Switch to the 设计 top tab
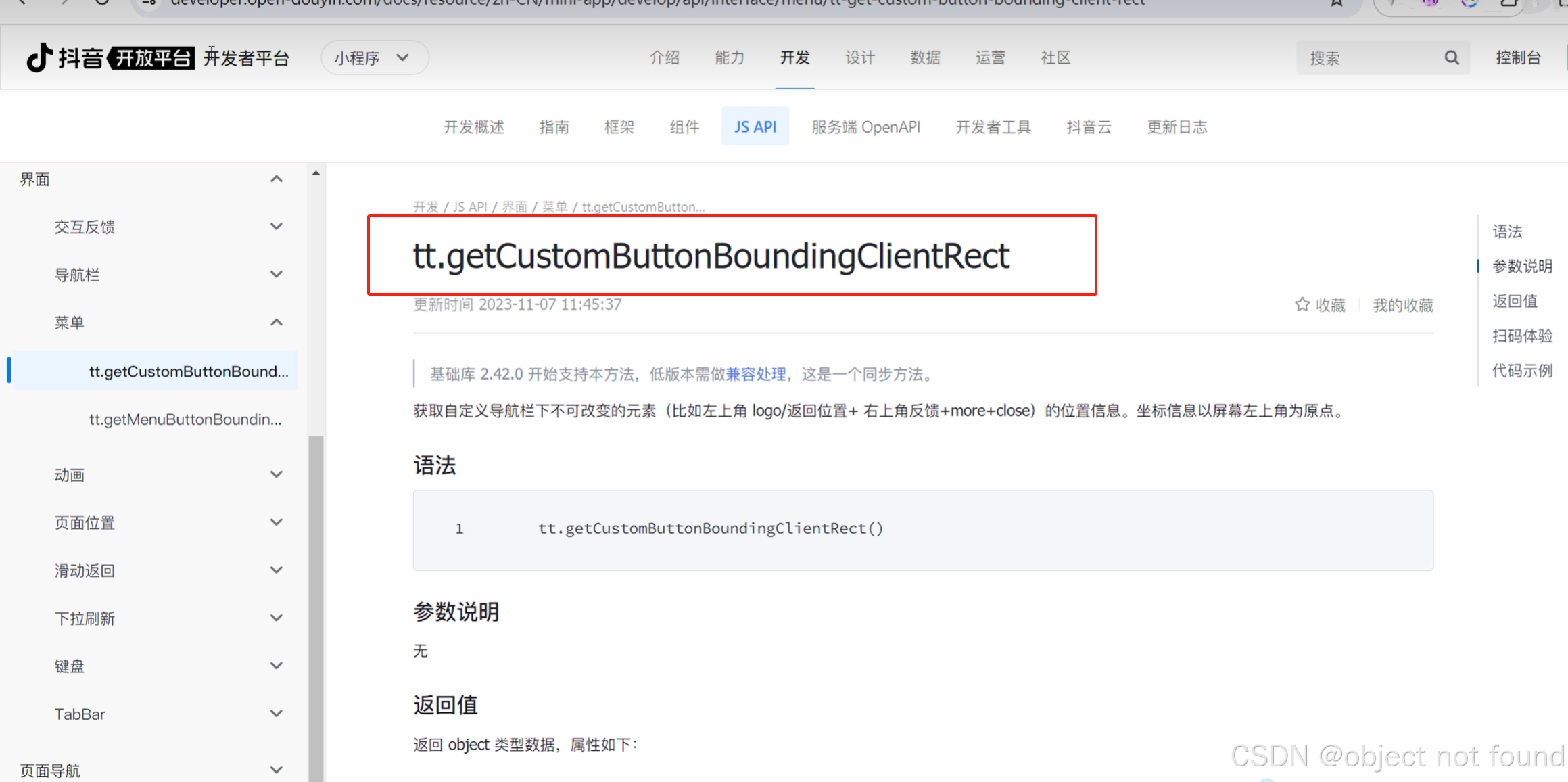Viewport: 1568px width, 782px height. pos(859,58)
